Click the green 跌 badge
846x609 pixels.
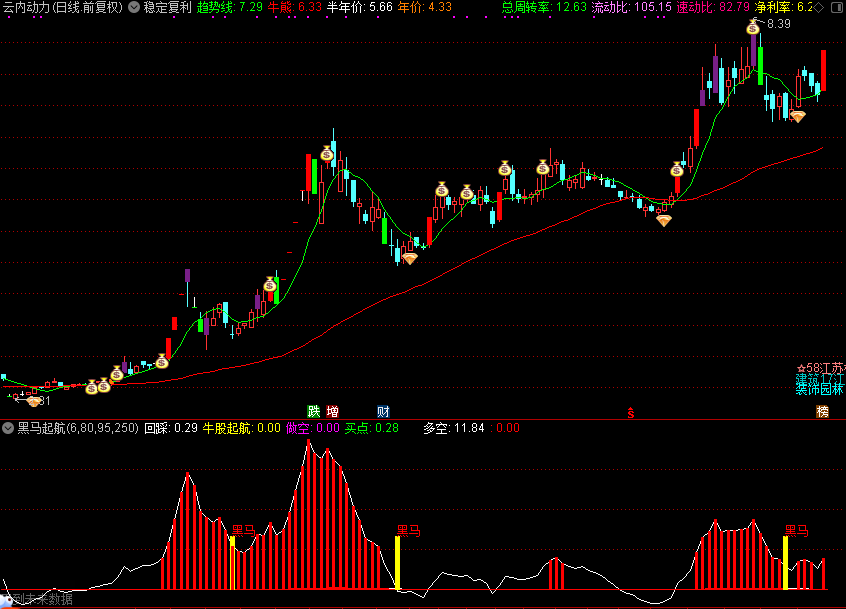point(313,412)
